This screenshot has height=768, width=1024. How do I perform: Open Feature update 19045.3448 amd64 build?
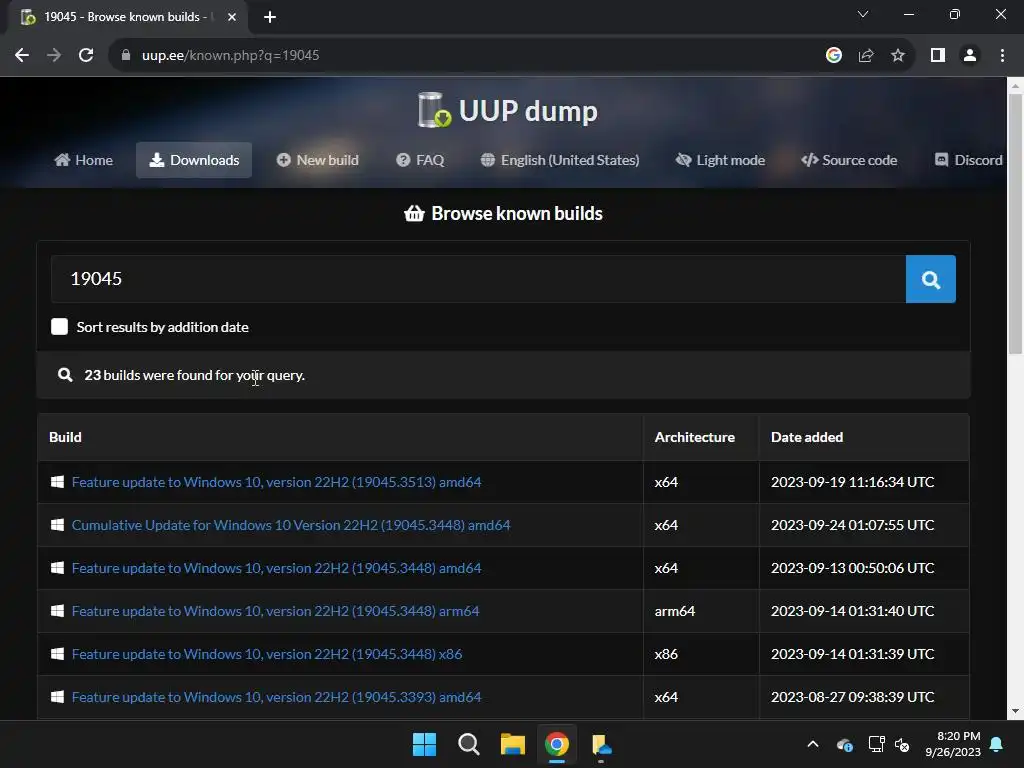(276, 568)
